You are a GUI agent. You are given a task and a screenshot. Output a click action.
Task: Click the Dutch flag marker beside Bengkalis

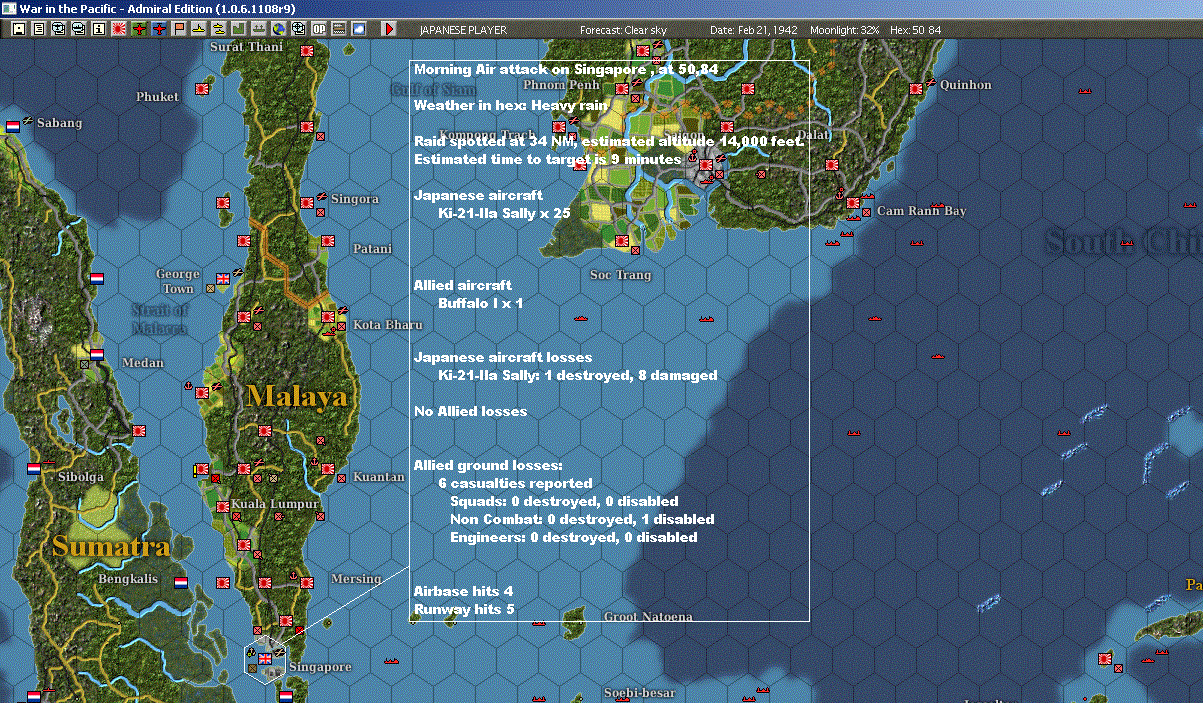pos(181,582)
